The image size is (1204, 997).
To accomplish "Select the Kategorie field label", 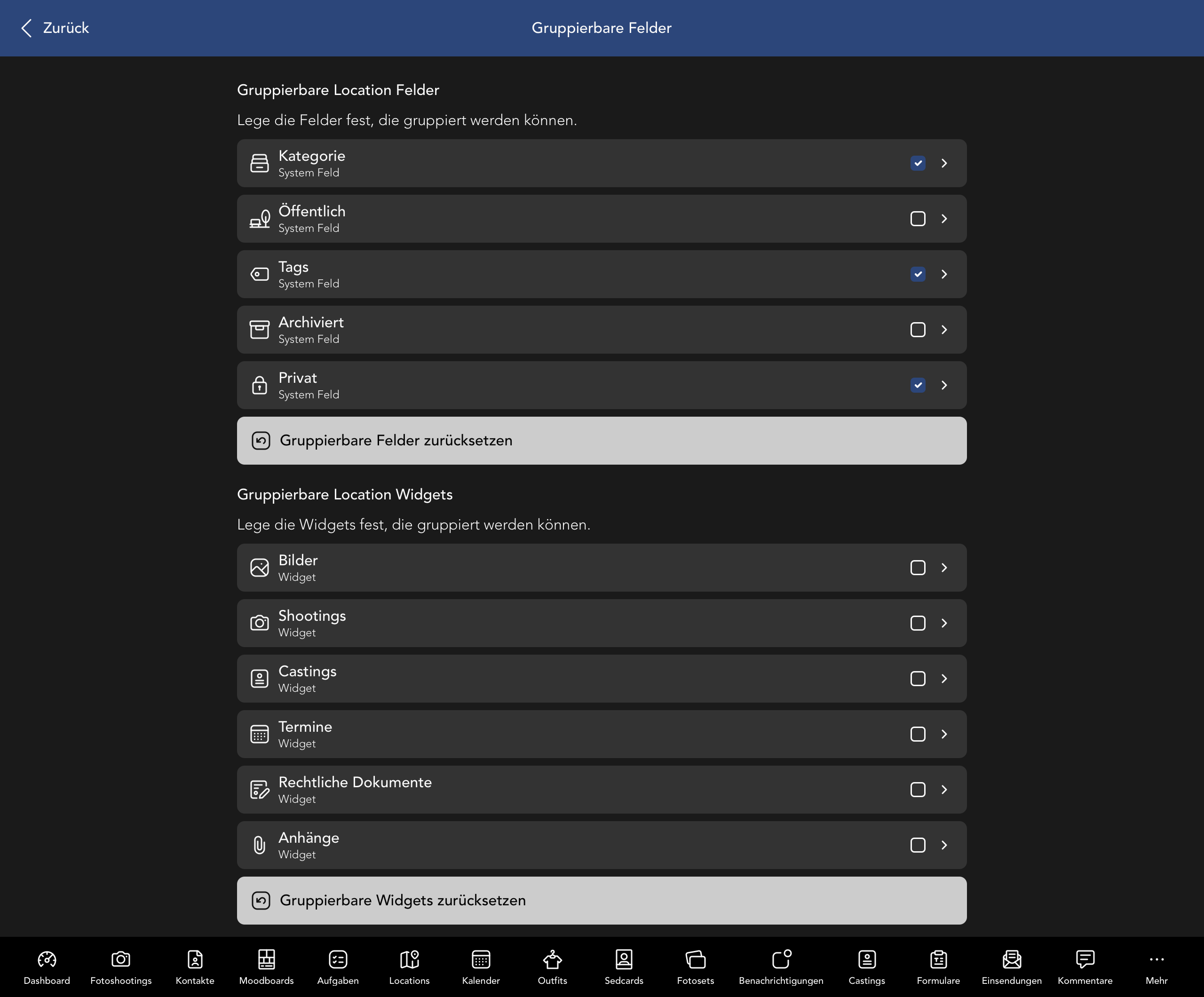I will [x=312, y=156].
